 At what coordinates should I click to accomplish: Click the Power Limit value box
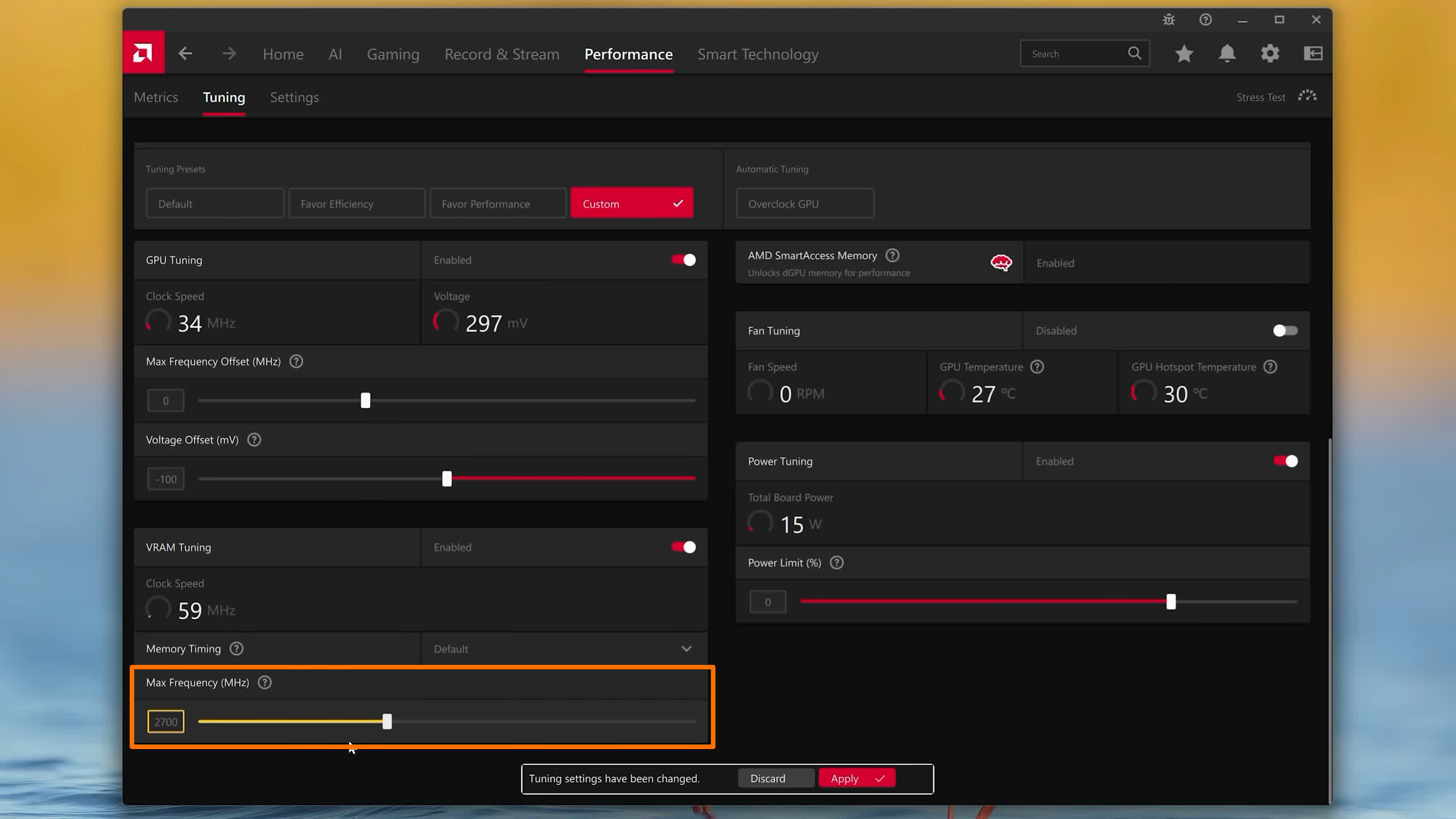768,602
